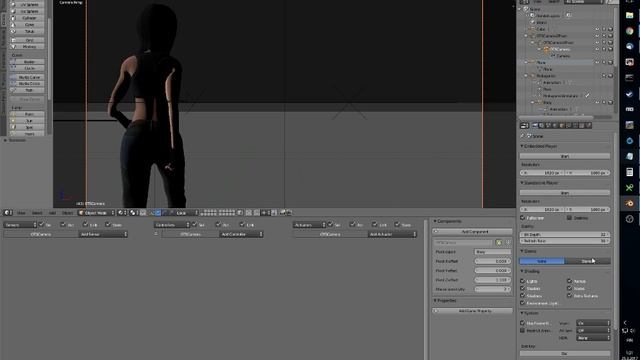Open Calculator from the Windows taskbar

(x=629, y=172)
